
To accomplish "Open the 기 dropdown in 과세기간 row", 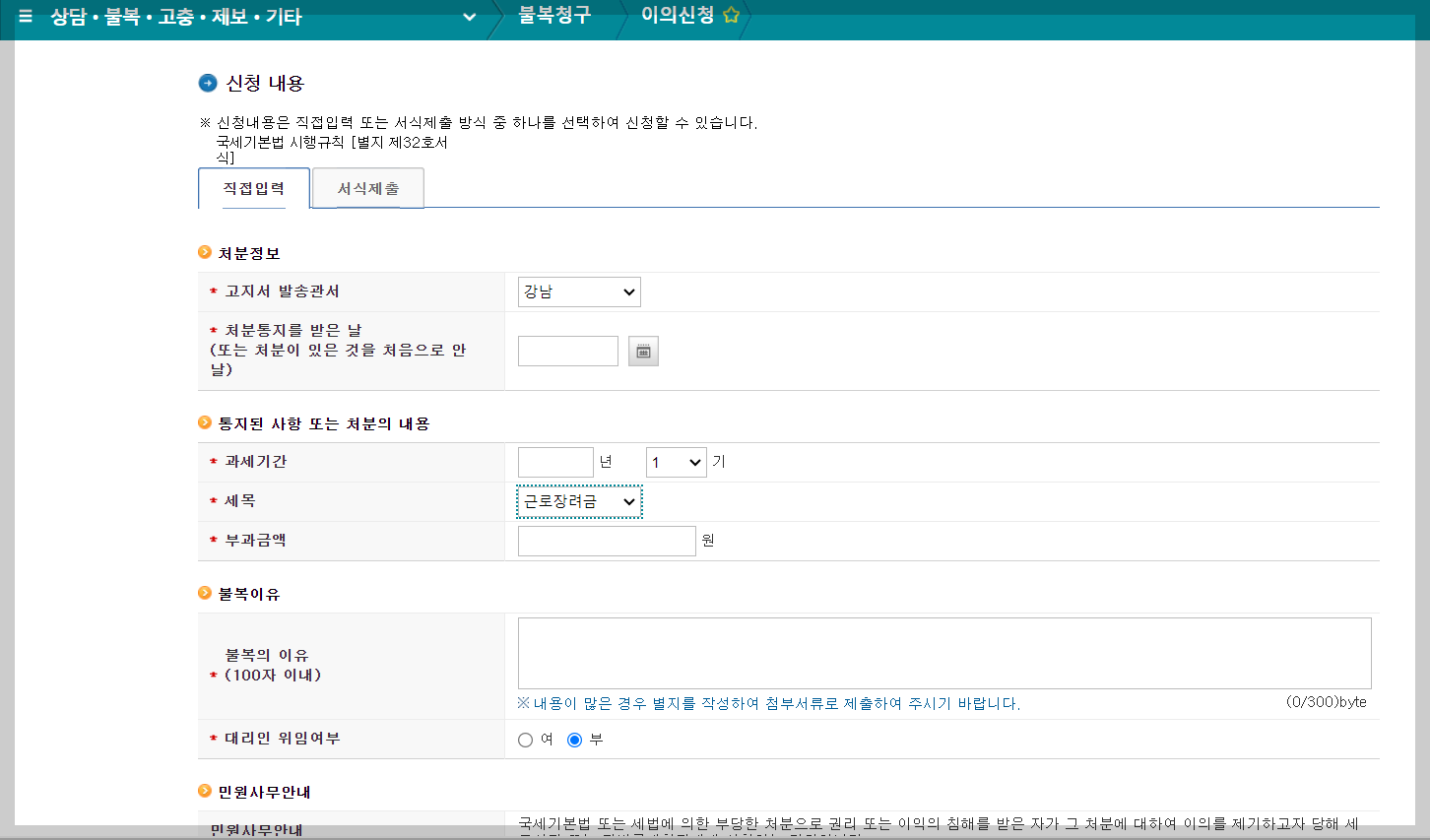I will coord(676,461).
